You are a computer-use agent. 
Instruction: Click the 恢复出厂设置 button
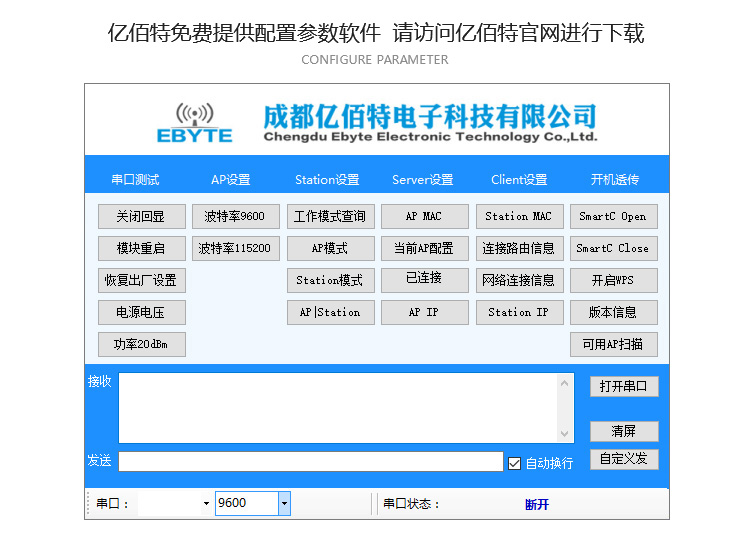pyautogui.click(x=142, y=280)
